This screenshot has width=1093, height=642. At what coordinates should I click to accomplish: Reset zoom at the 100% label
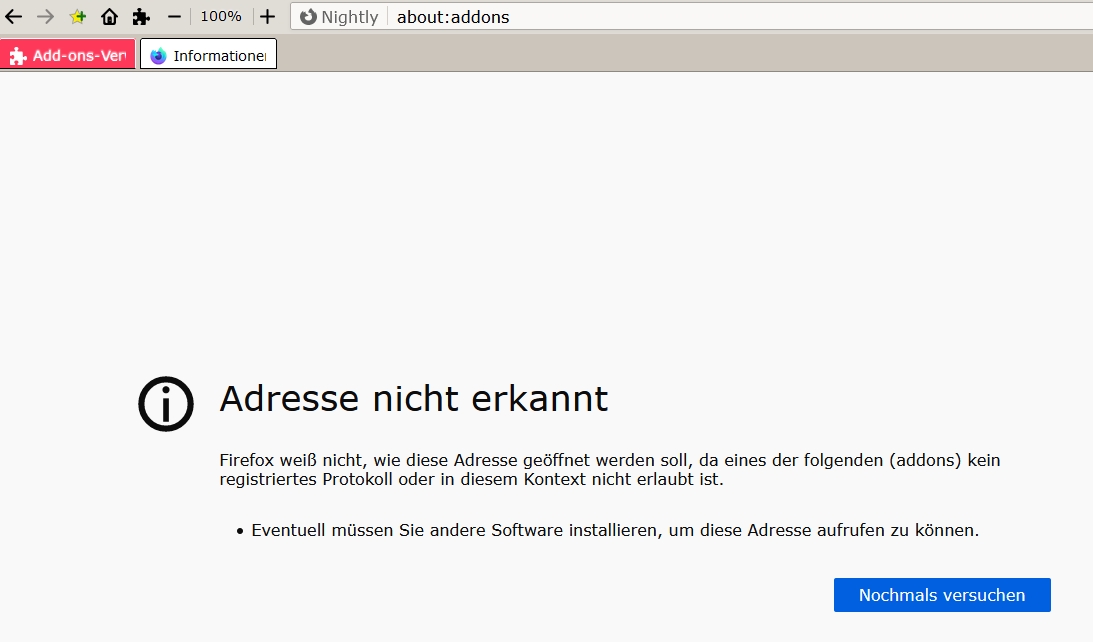[x=221, y=17]
